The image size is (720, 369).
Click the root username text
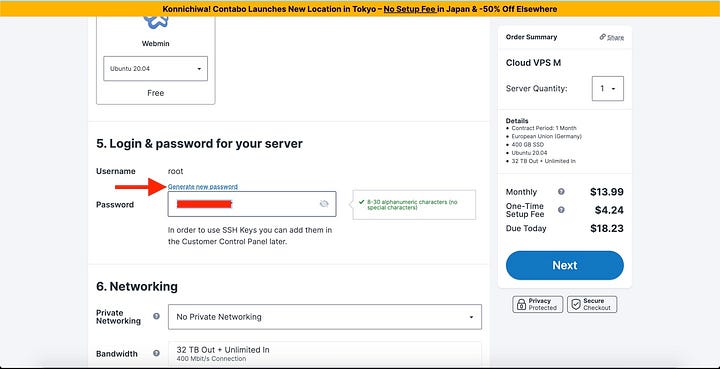pyautogui.click(x=175, y=171)
